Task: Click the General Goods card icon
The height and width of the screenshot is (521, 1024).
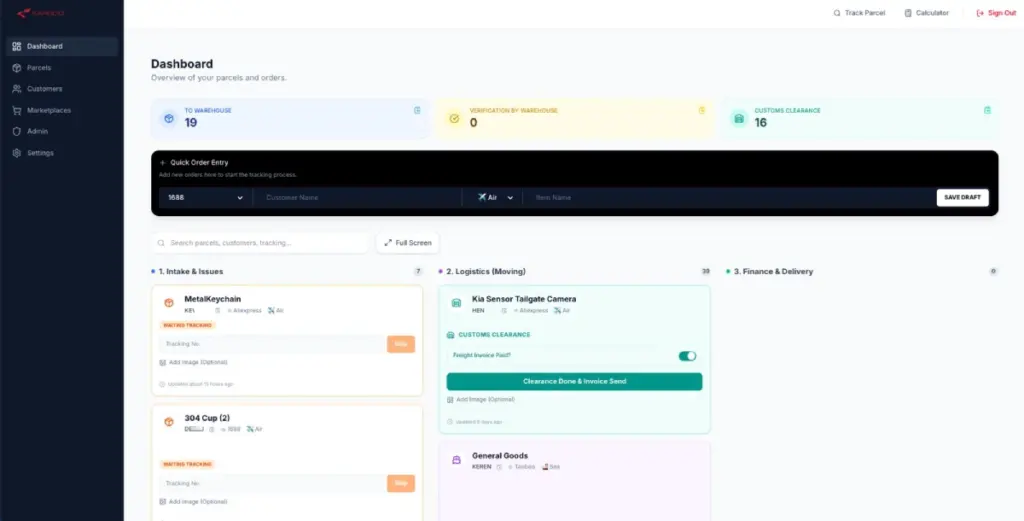Action: point(456,460)
